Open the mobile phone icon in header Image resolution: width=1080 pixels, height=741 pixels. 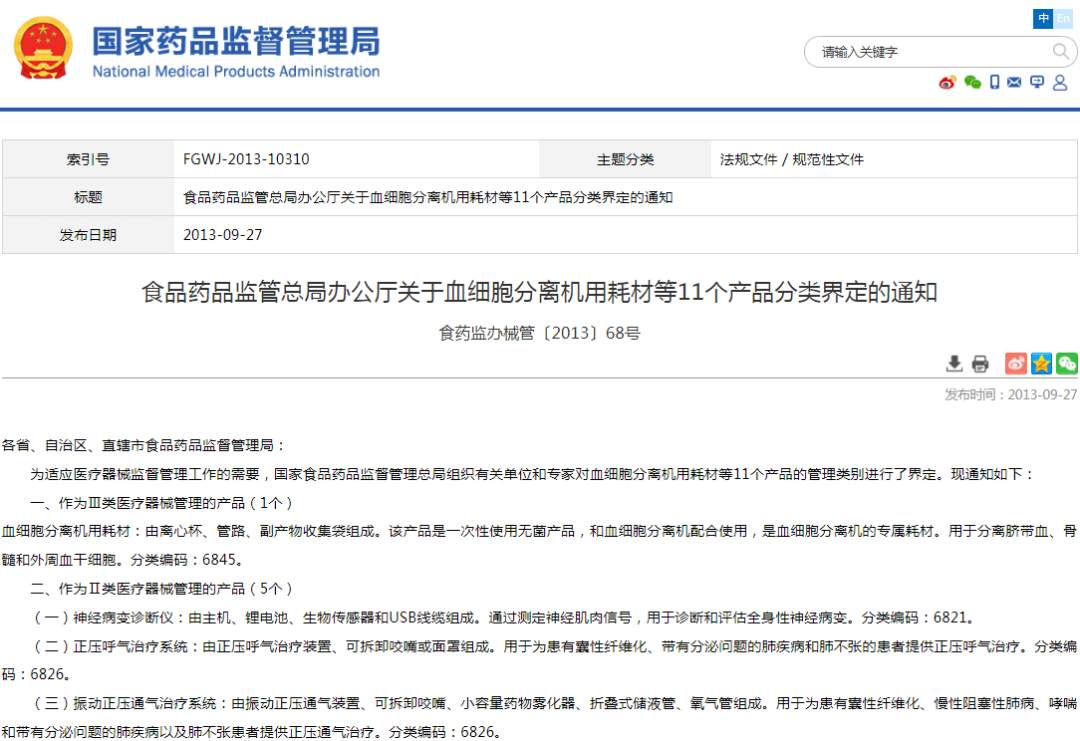[x=995, y=83]
